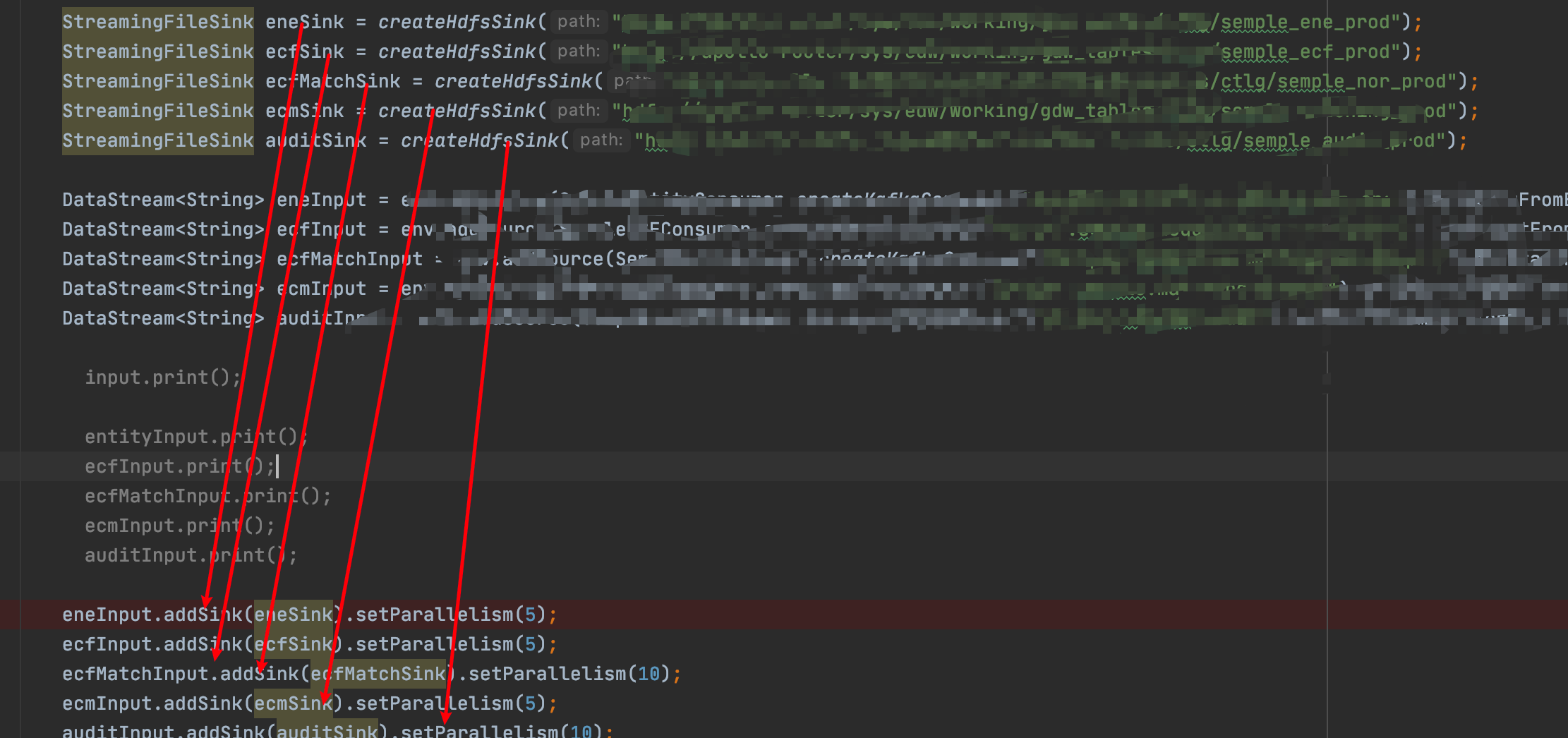
Task: Click StreamingFileSink type on the ecfSink declaration line
Action: pyautogui.click(x=157, y=52)
